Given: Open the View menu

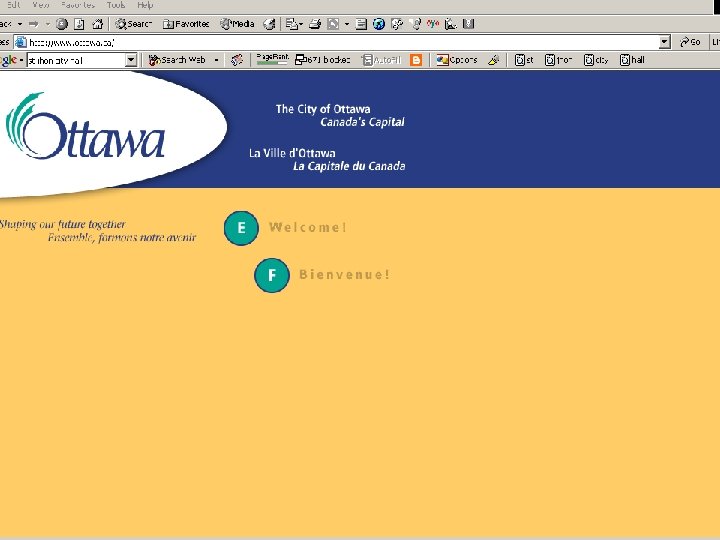Looking at the screenshot, I should (x=40, y=5).
